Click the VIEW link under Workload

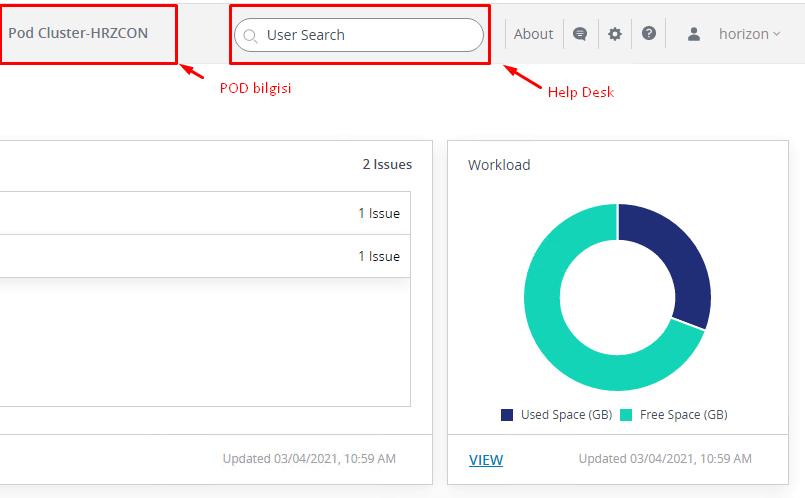pos(486,460)
